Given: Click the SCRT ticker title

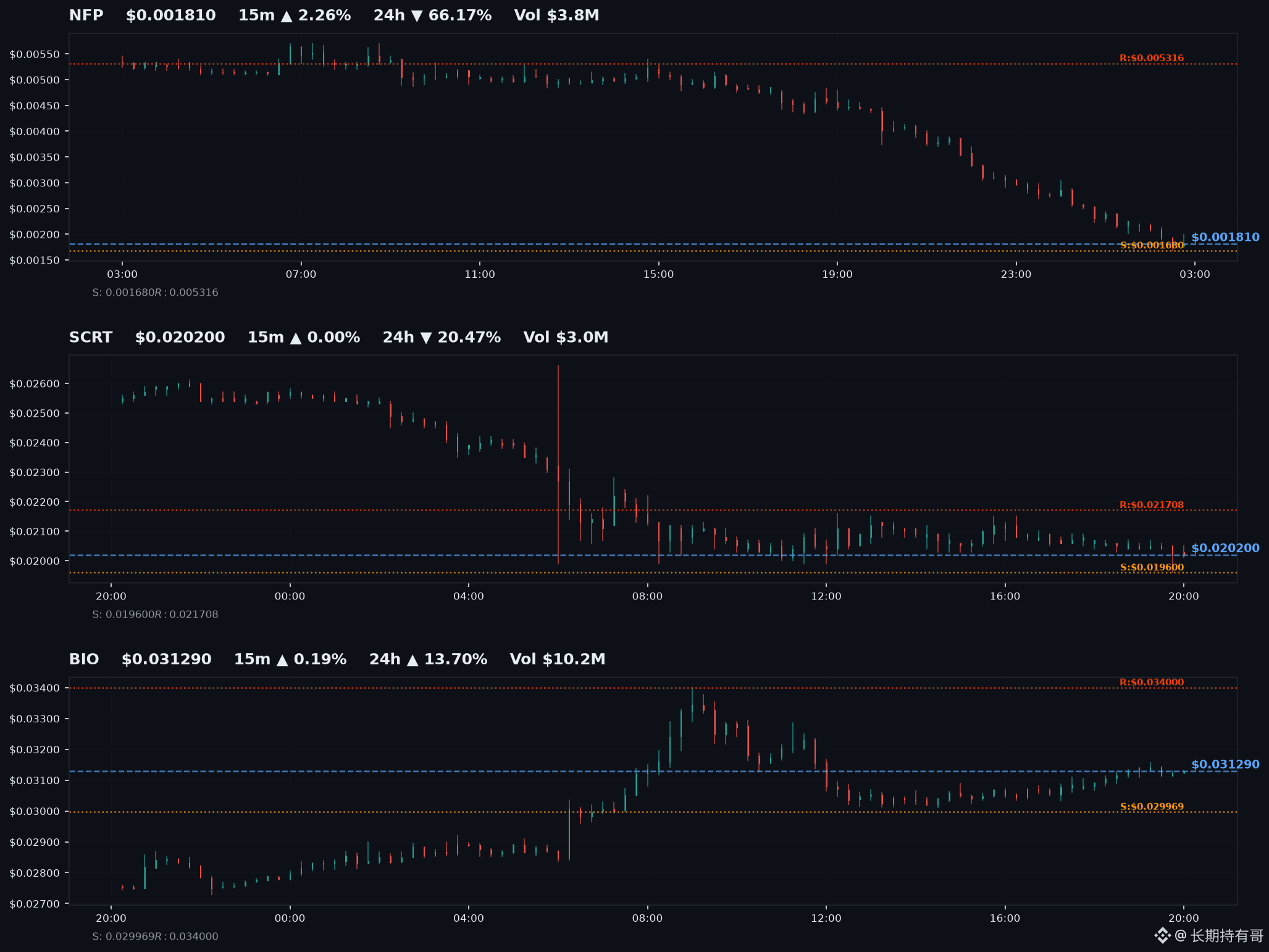Looking at the screenshot, I should click(x=91, y=338).
